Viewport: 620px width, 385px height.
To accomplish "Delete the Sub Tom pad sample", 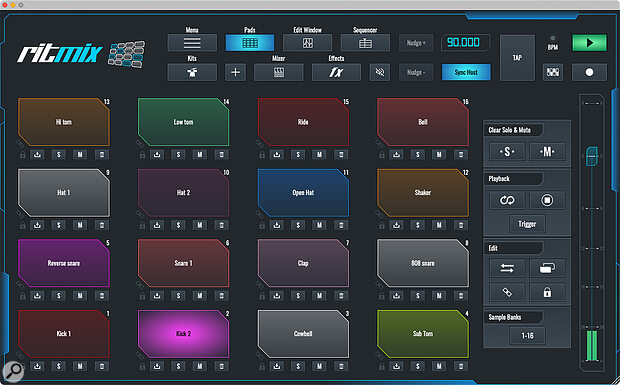I will click(461, 366).
